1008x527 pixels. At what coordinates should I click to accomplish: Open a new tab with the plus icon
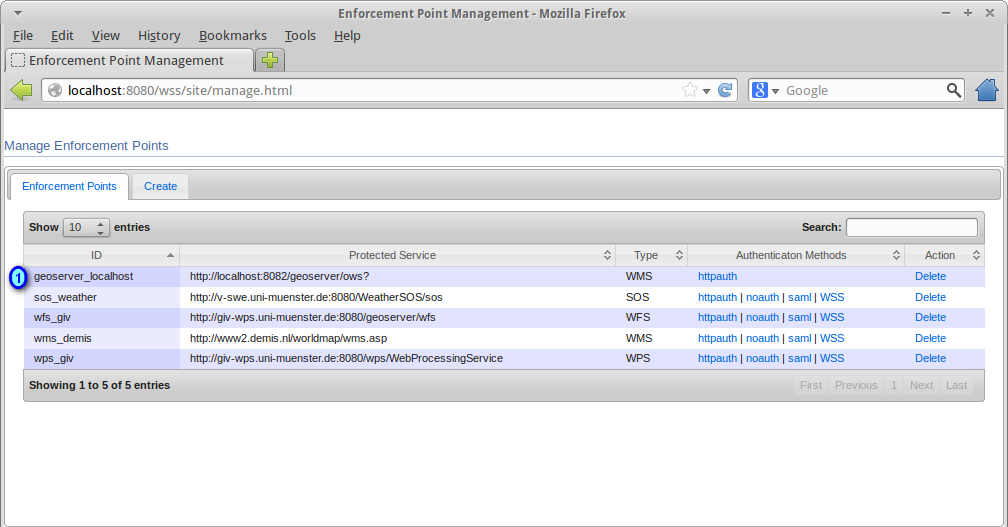pos(270,60)
